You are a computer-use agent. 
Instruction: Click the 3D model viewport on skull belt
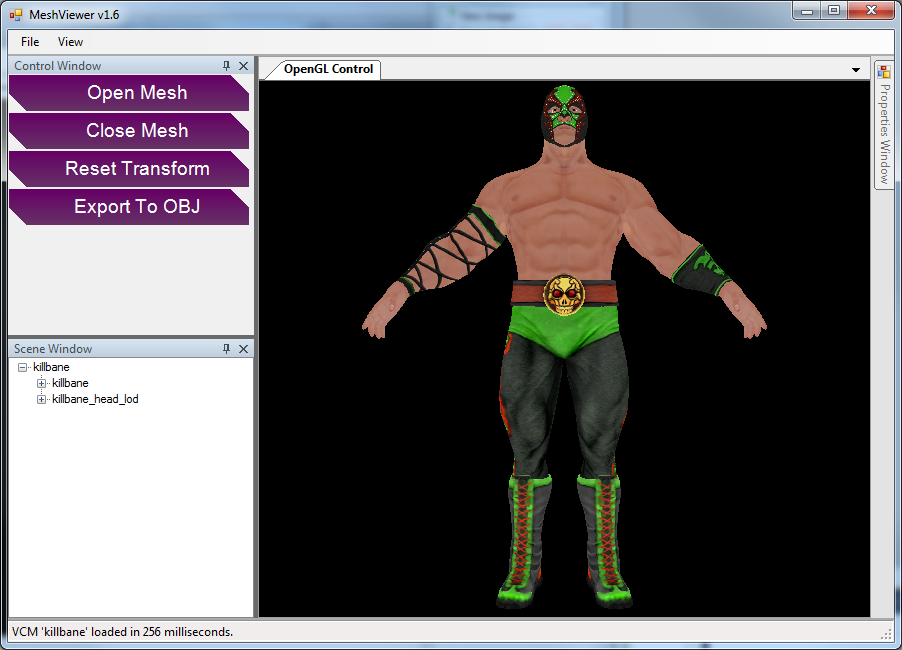[564, 295]
